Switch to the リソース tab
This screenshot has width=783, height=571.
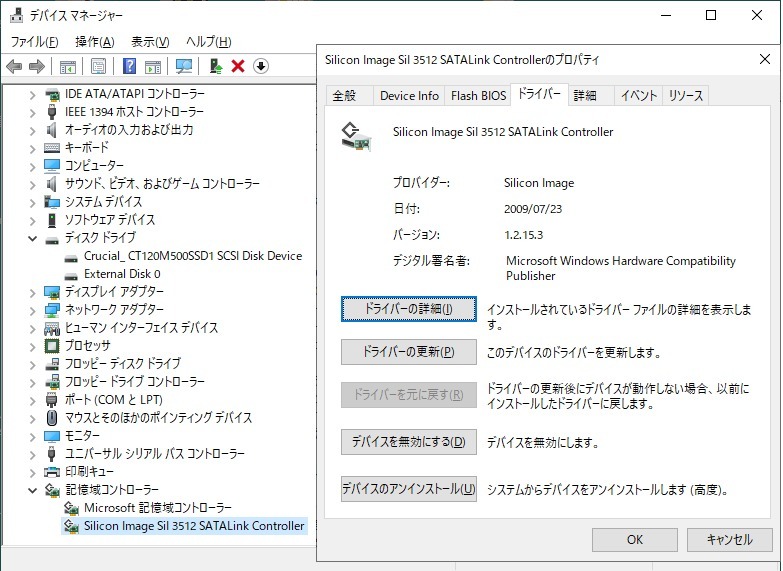click(x=686, y=95)
